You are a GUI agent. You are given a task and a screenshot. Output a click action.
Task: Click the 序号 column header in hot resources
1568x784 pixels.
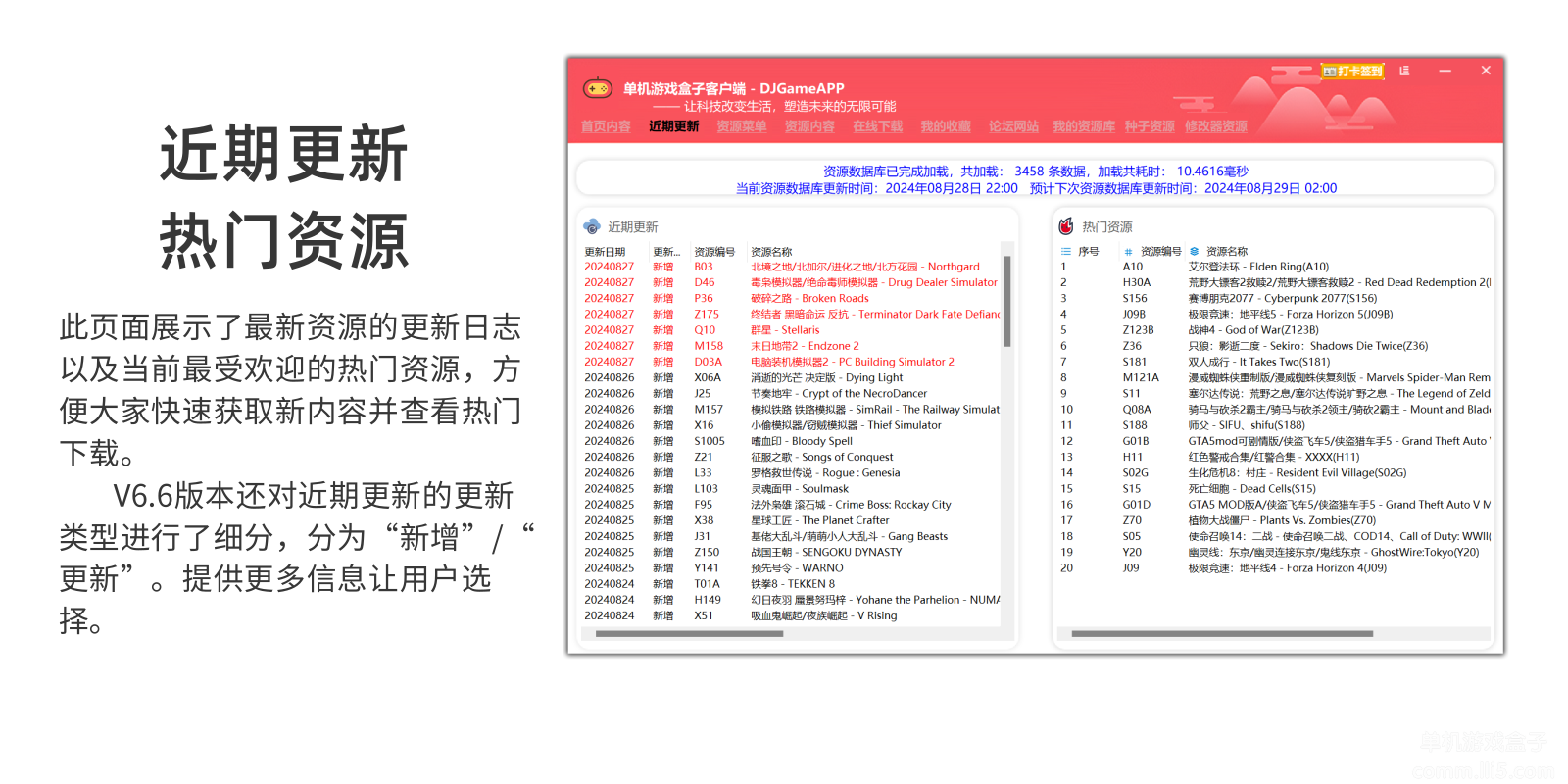click(x=1089, y=252)
